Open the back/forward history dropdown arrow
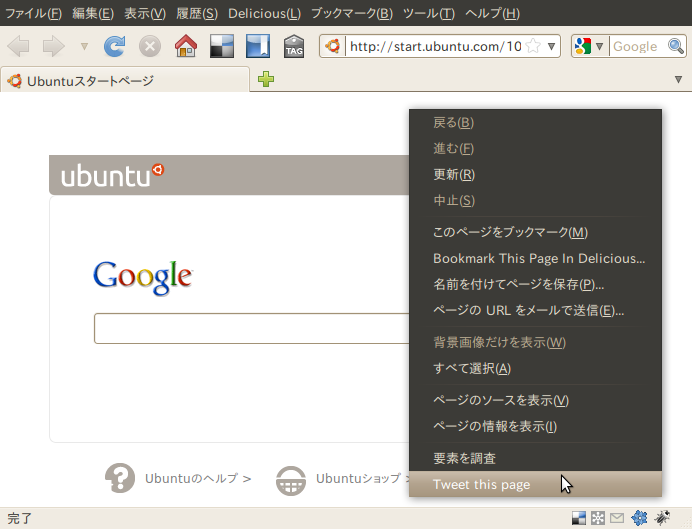Viewport: 692px width, 529px height. (x=84, y=46)
